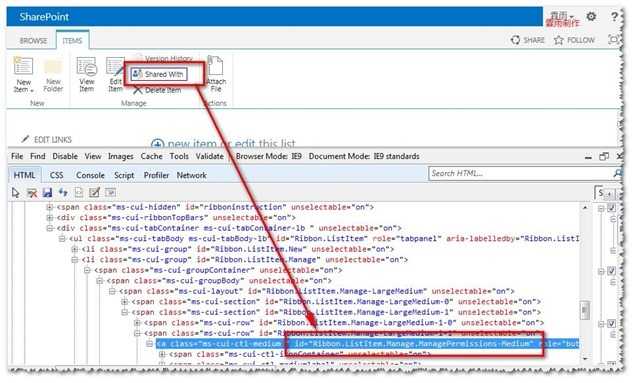Open the File menu in developer tools
Viewport: 635px width, 383px height.
(x=17, y=156)
